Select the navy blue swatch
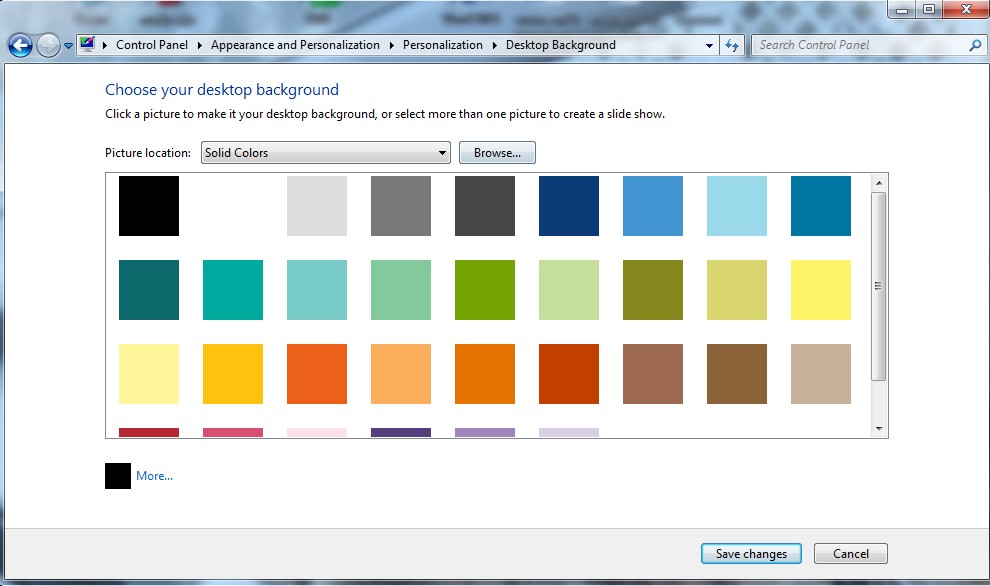 click(569, 206)
